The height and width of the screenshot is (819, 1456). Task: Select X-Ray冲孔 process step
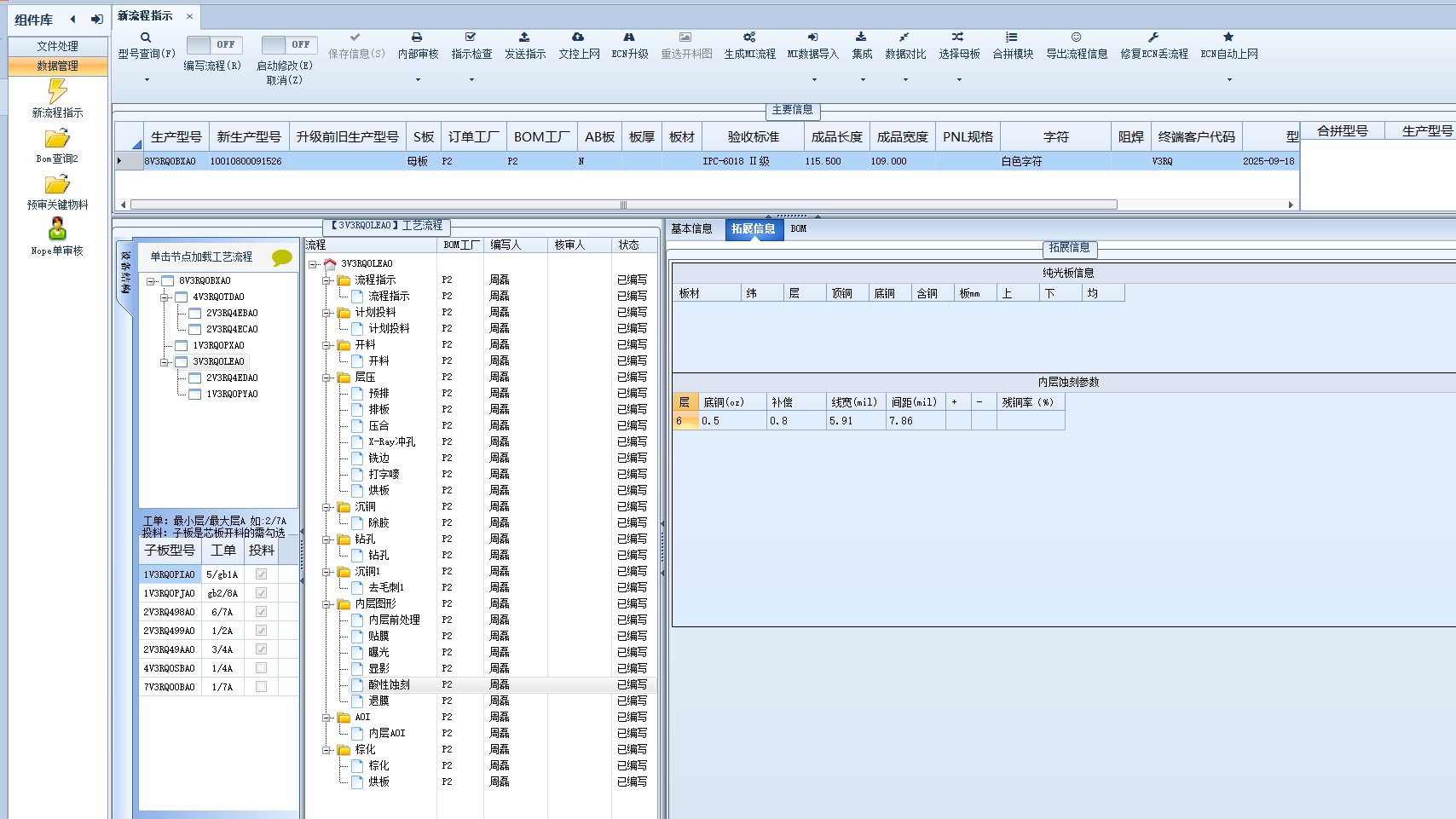pyautogui.click(x=392, y=442)
